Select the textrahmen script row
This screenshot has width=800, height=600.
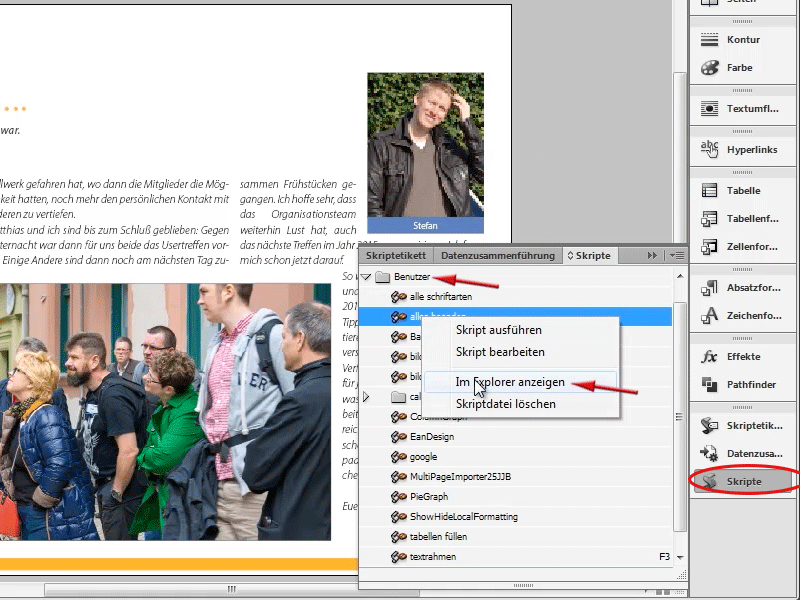[x=515, y=557]
